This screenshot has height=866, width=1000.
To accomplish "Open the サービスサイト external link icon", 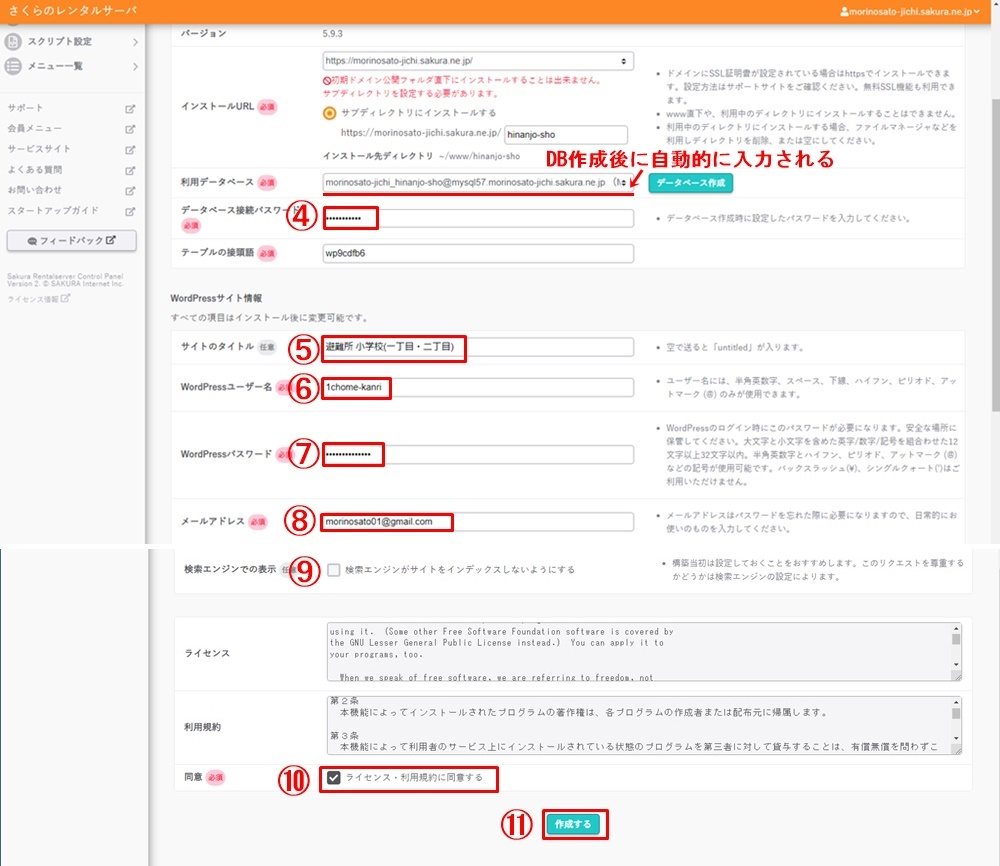I will (x=130, y=150).
